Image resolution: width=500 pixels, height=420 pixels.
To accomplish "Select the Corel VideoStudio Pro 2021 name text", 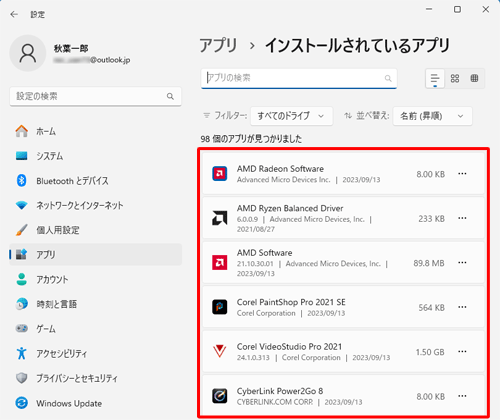I will 289,347.
